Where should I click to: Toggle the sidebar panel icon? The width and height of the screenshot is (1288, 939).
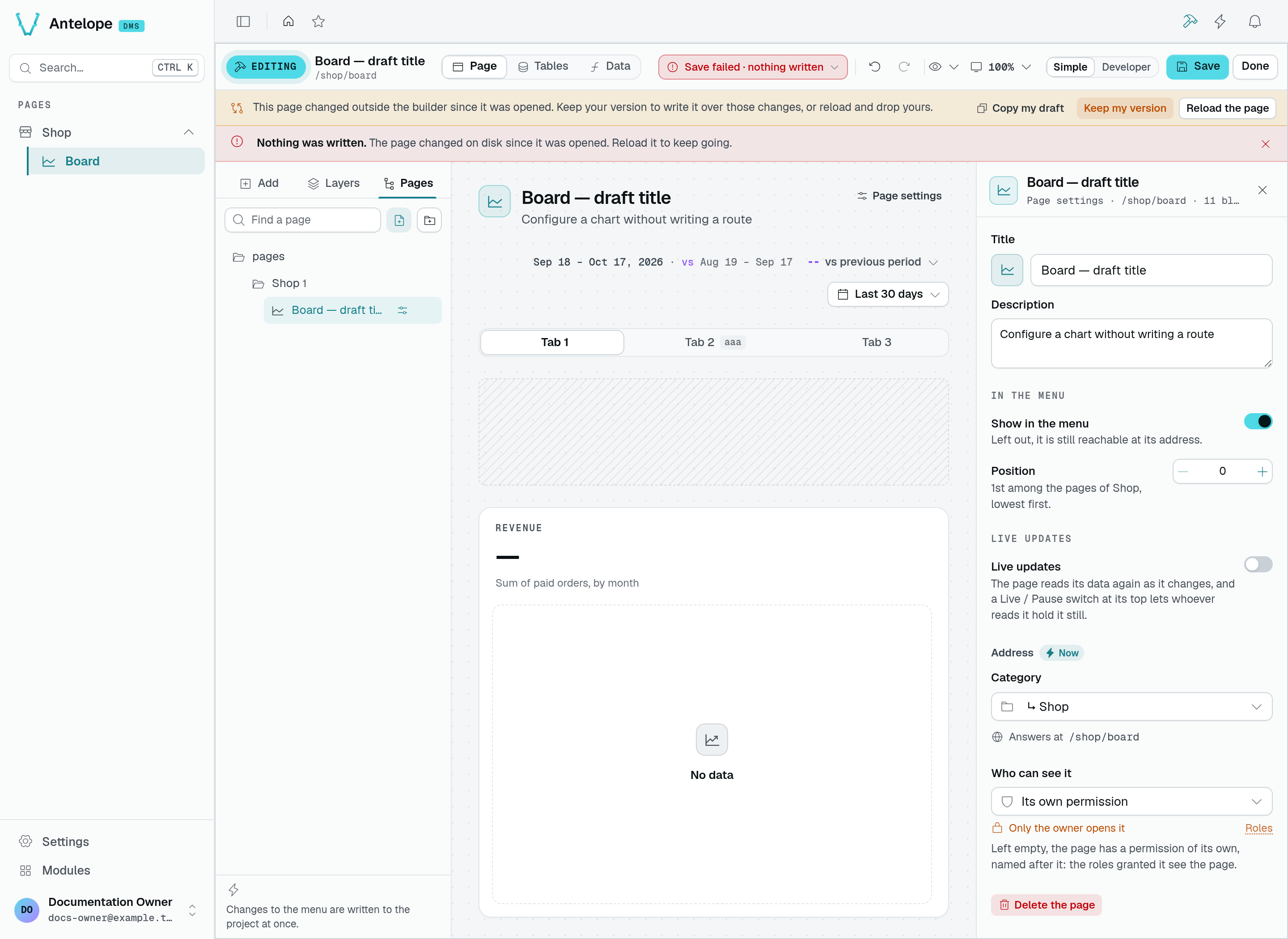pyautogui.click(x=243, y=21)
